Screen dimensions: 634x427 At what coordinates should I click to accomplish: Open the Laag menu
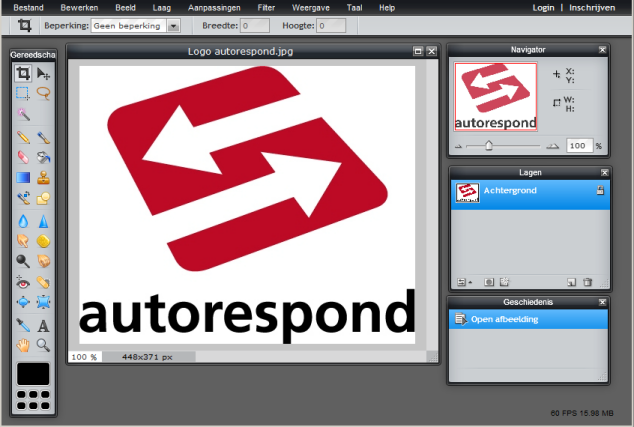pyautogui.click(x=162, y=8)
